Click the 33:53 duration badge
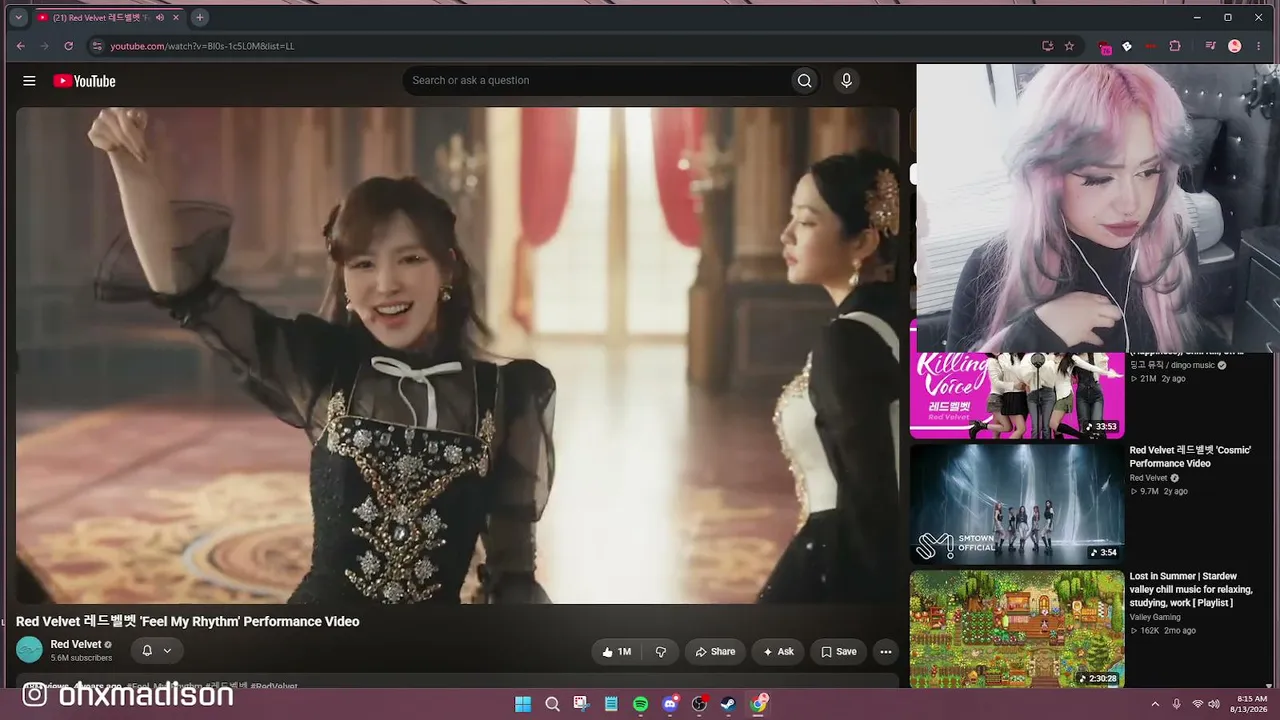Image resolution: width=1280 pixels, height=720 pixels. pos(1101,427)
